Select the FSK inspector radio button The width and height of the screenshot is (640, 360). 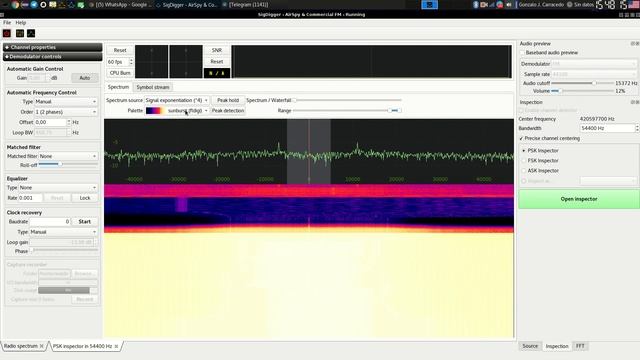point(524,161)
